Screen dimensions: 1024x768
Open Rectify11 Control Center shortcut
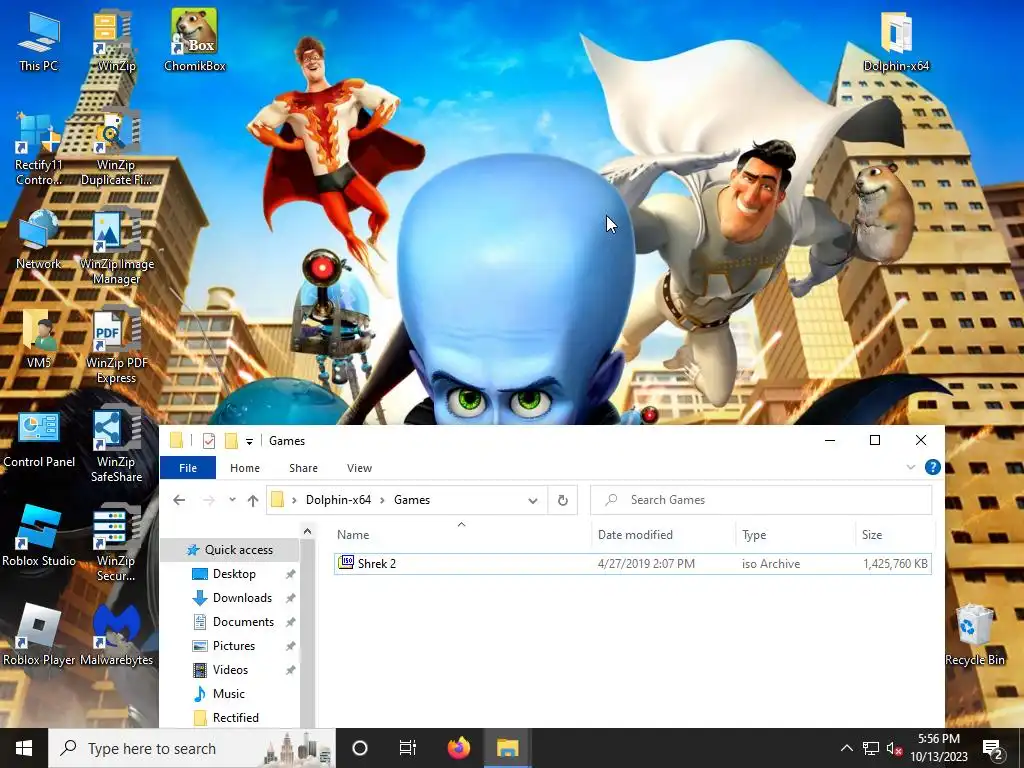(x=38, y=148)
